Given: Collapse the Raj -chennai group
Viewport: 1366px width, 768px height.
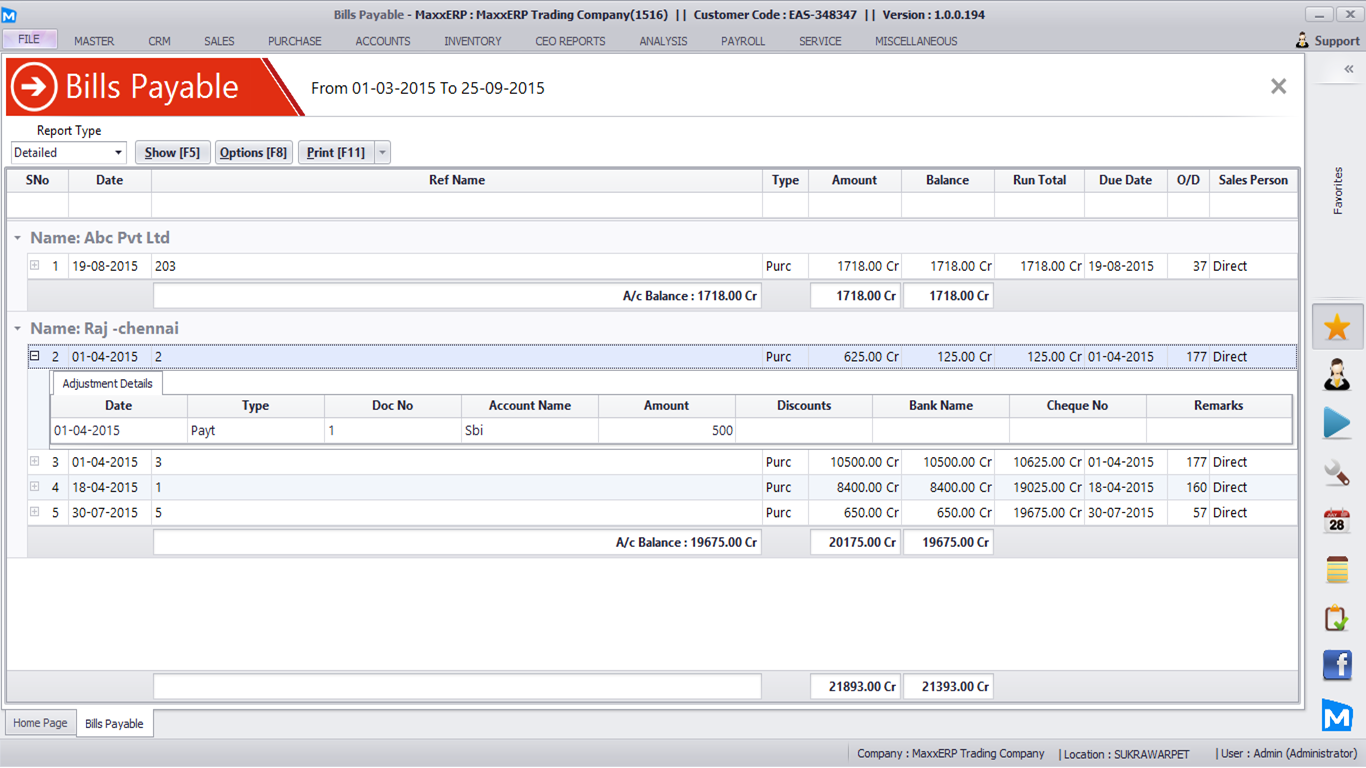Looking at the screenshot, I should point(18,329).
